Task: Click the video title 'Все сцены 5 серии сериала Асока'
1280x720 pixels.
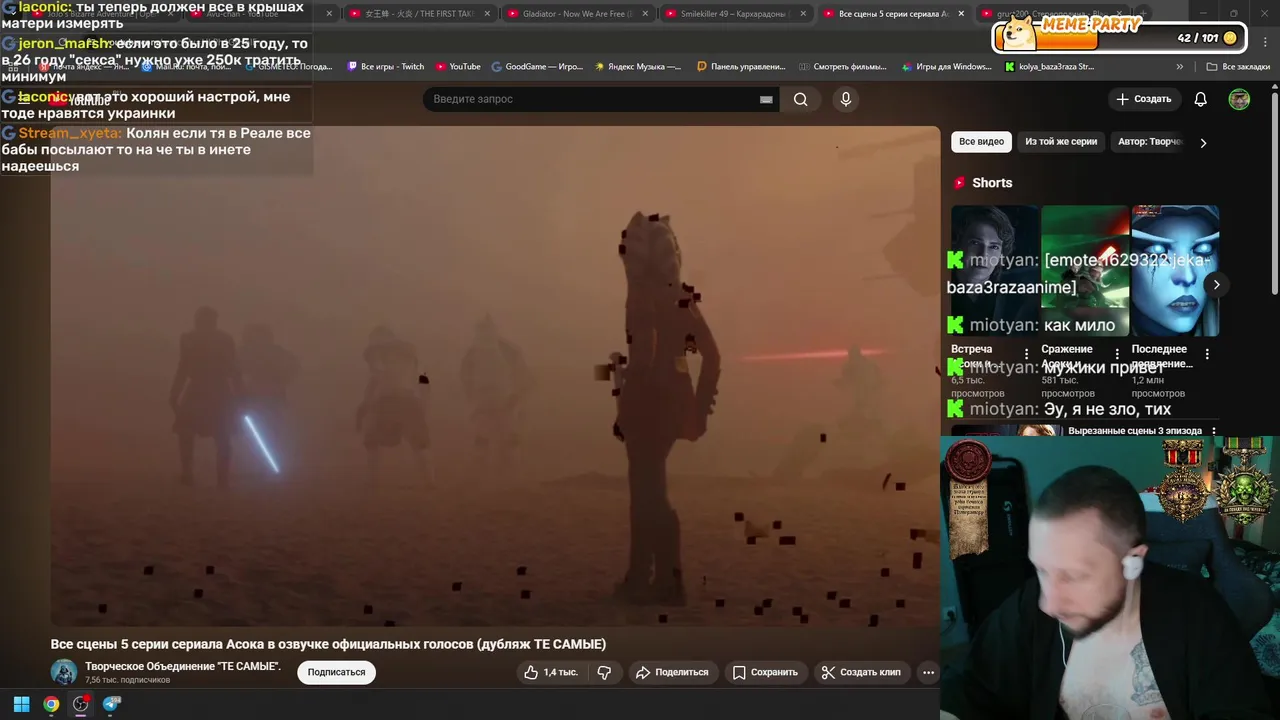Action: point(328,644)
